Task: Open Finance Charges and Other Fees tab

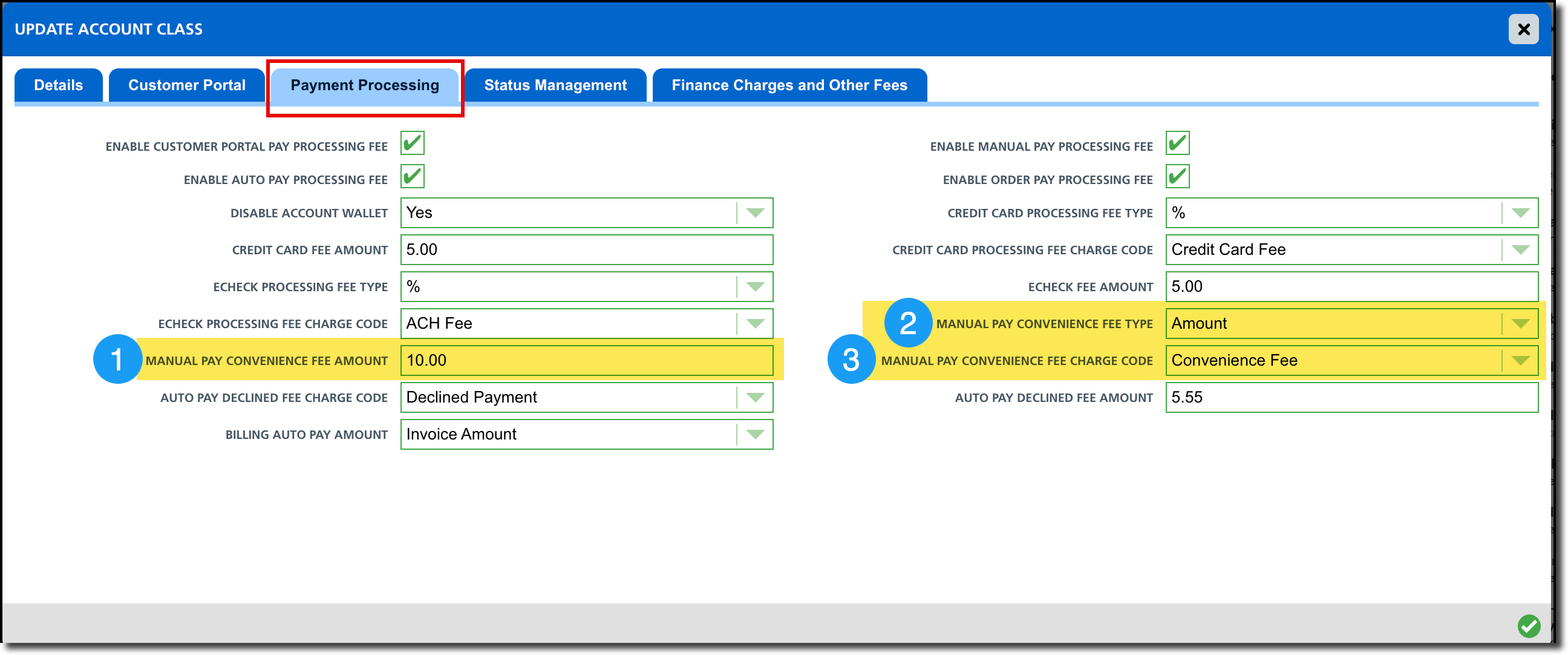Action: pyautogui.click(x=789, y=85)
